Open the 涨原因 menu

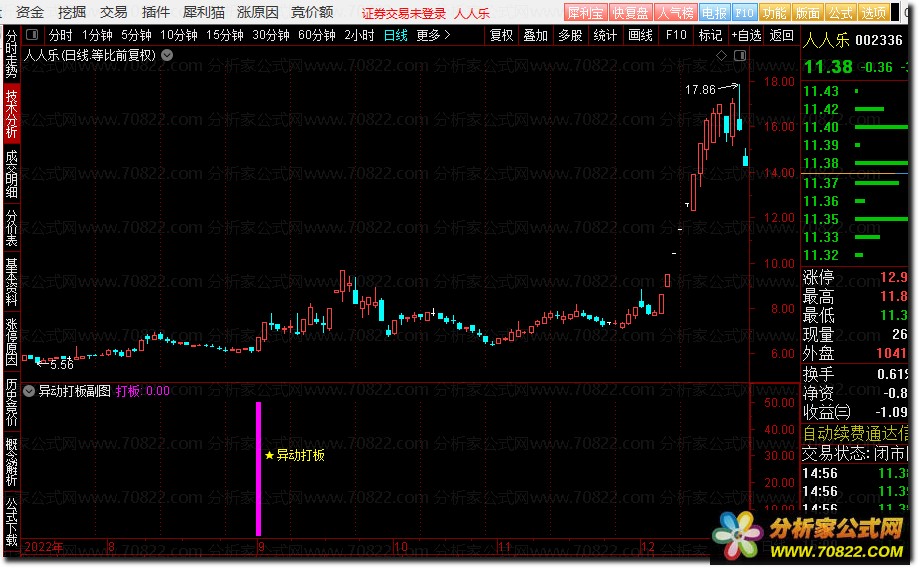[258, 12]
